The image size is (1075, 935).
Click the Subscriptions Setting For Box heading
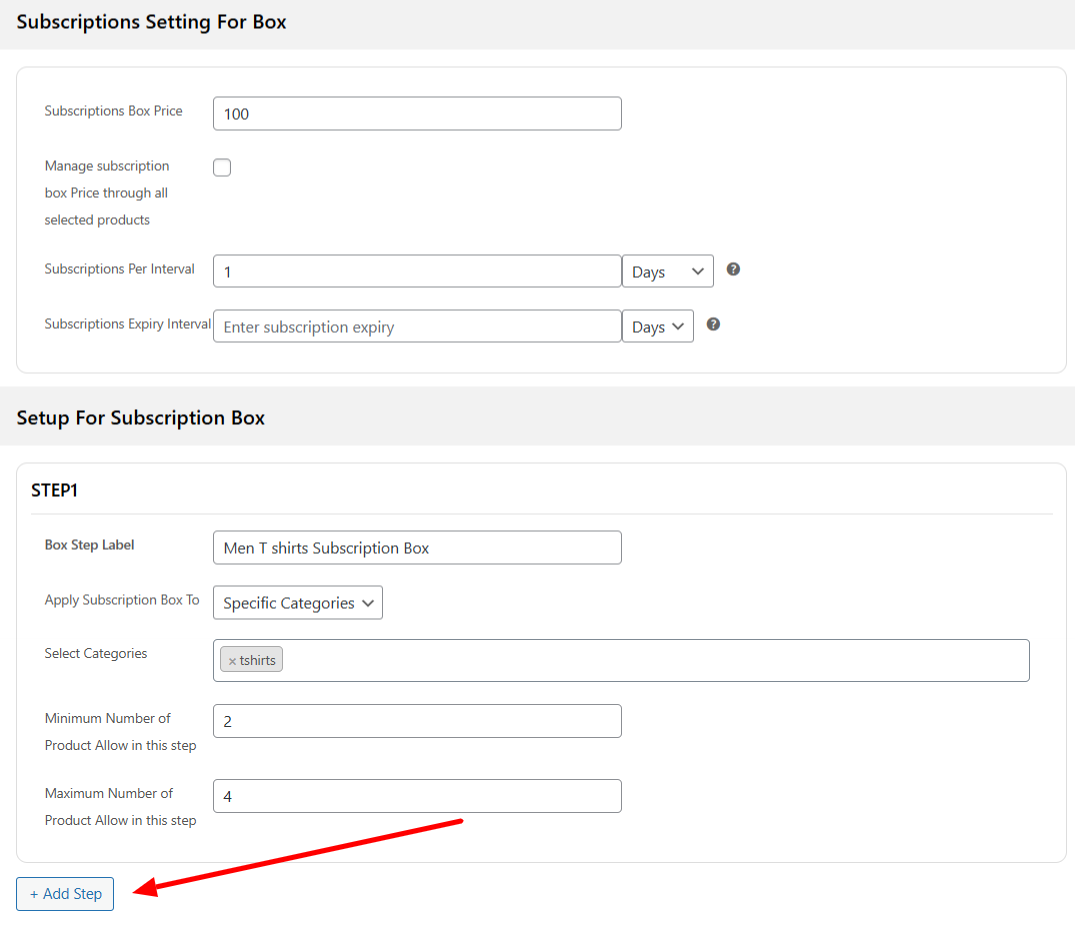click(x=151, y=22)
